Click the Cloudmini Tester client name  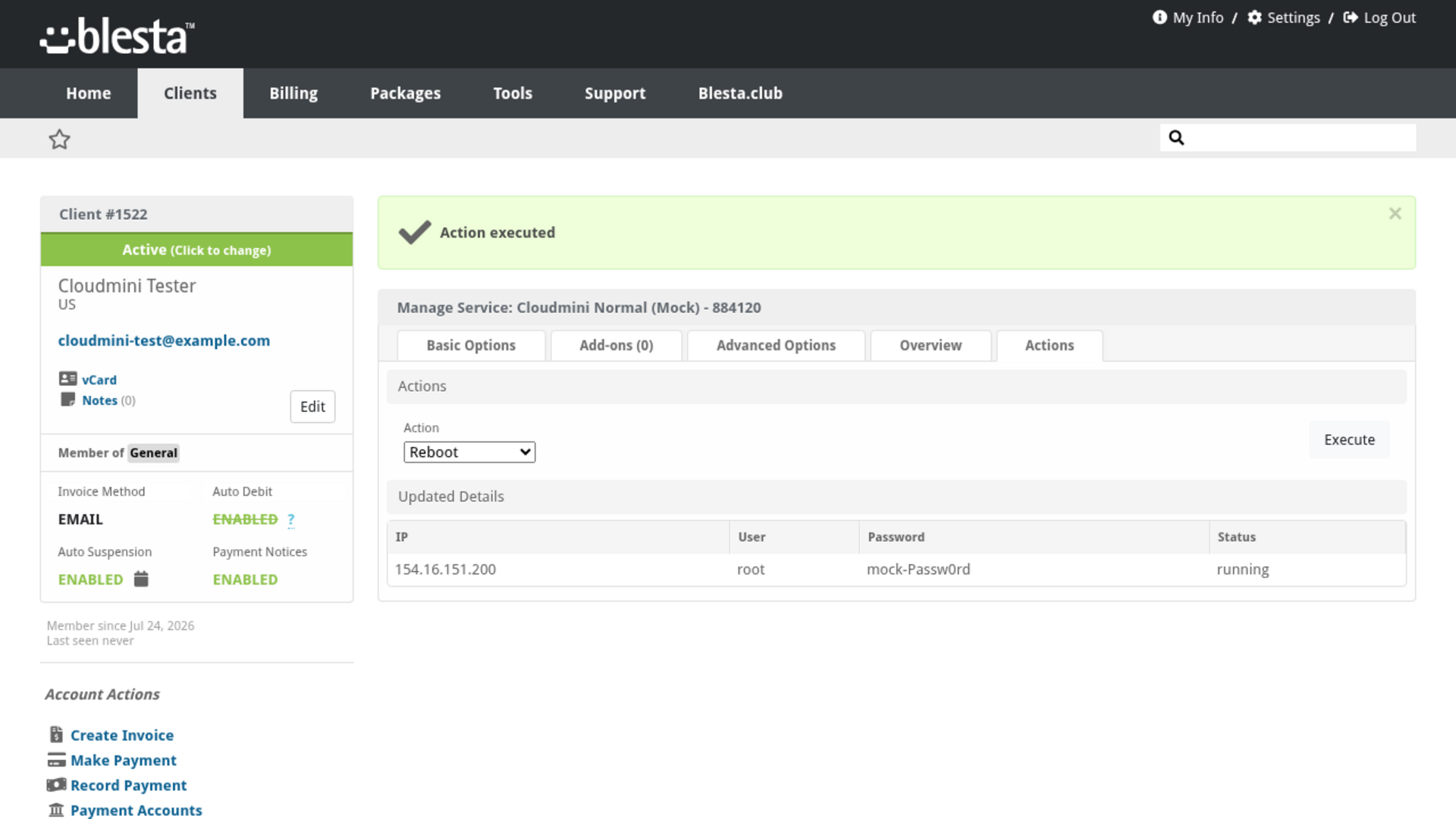coord(127,286)
